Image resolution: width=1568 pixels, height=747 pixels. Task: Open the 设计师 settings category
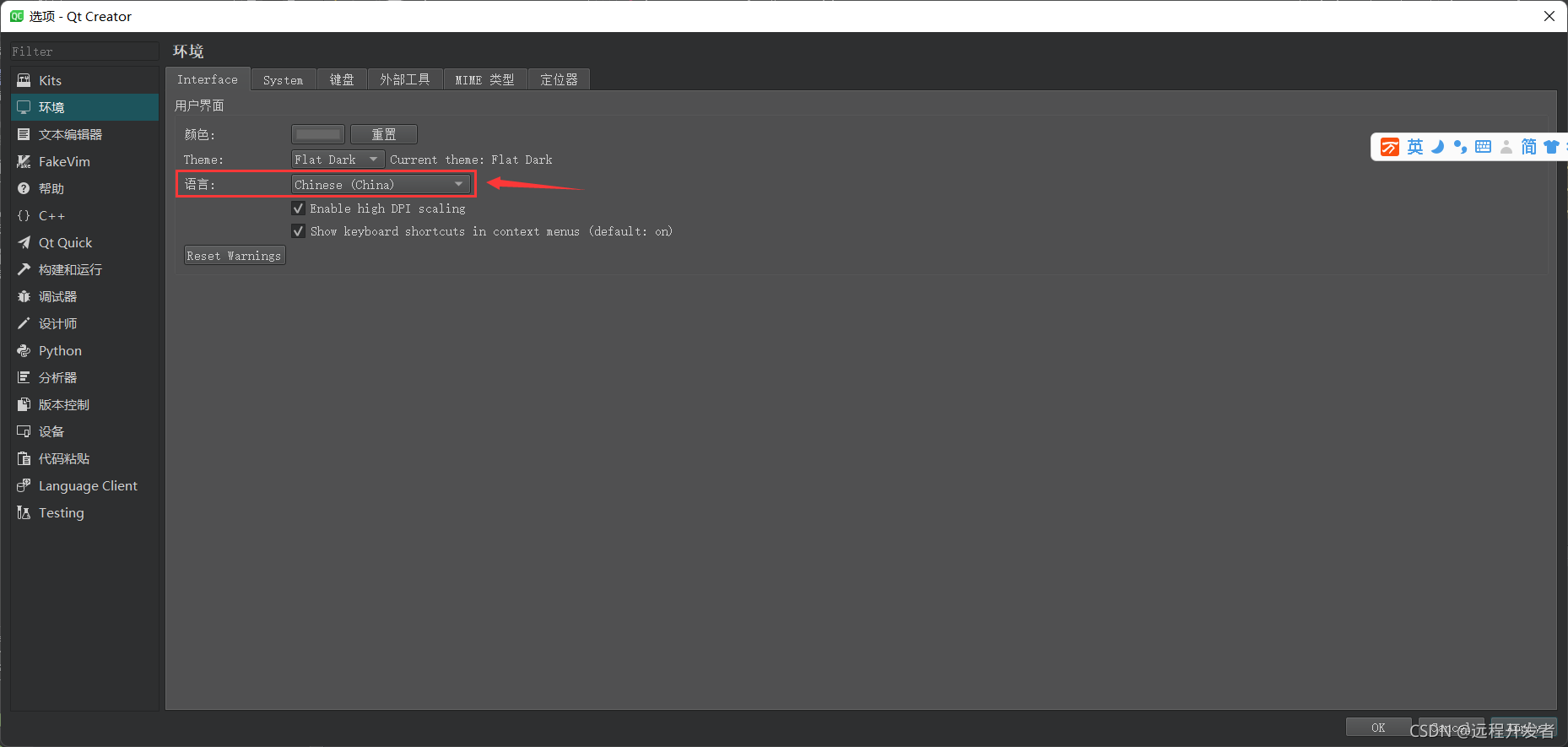[x=84, y=323]
